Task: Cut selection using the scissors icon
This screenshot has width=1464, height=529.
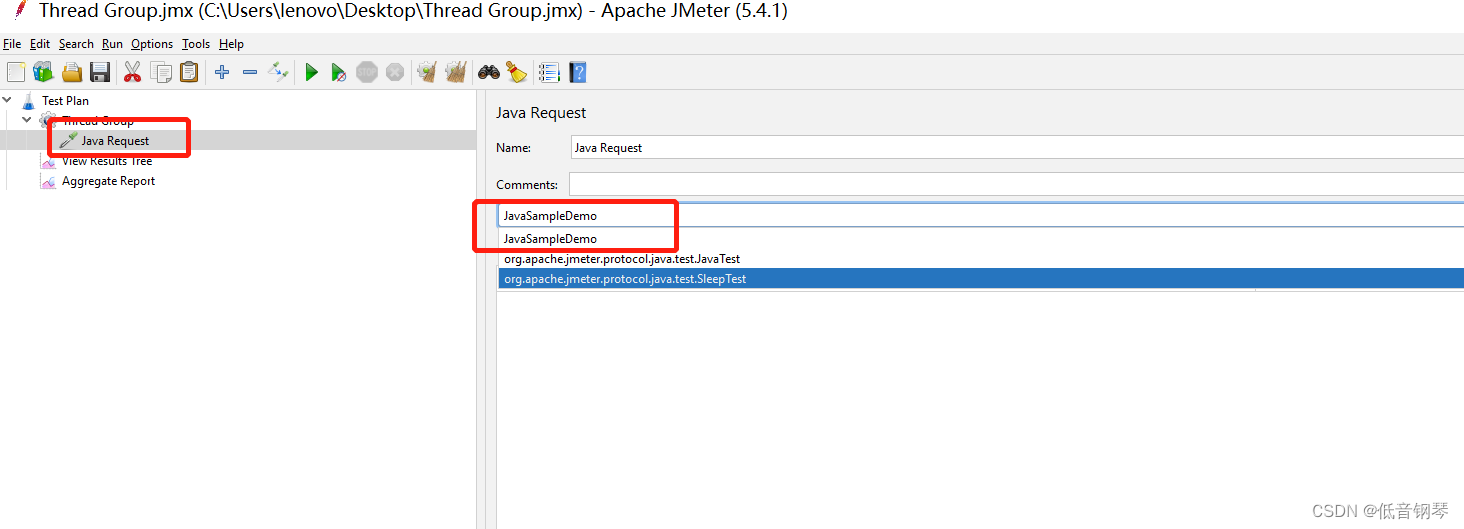Action: pos(132,72)
